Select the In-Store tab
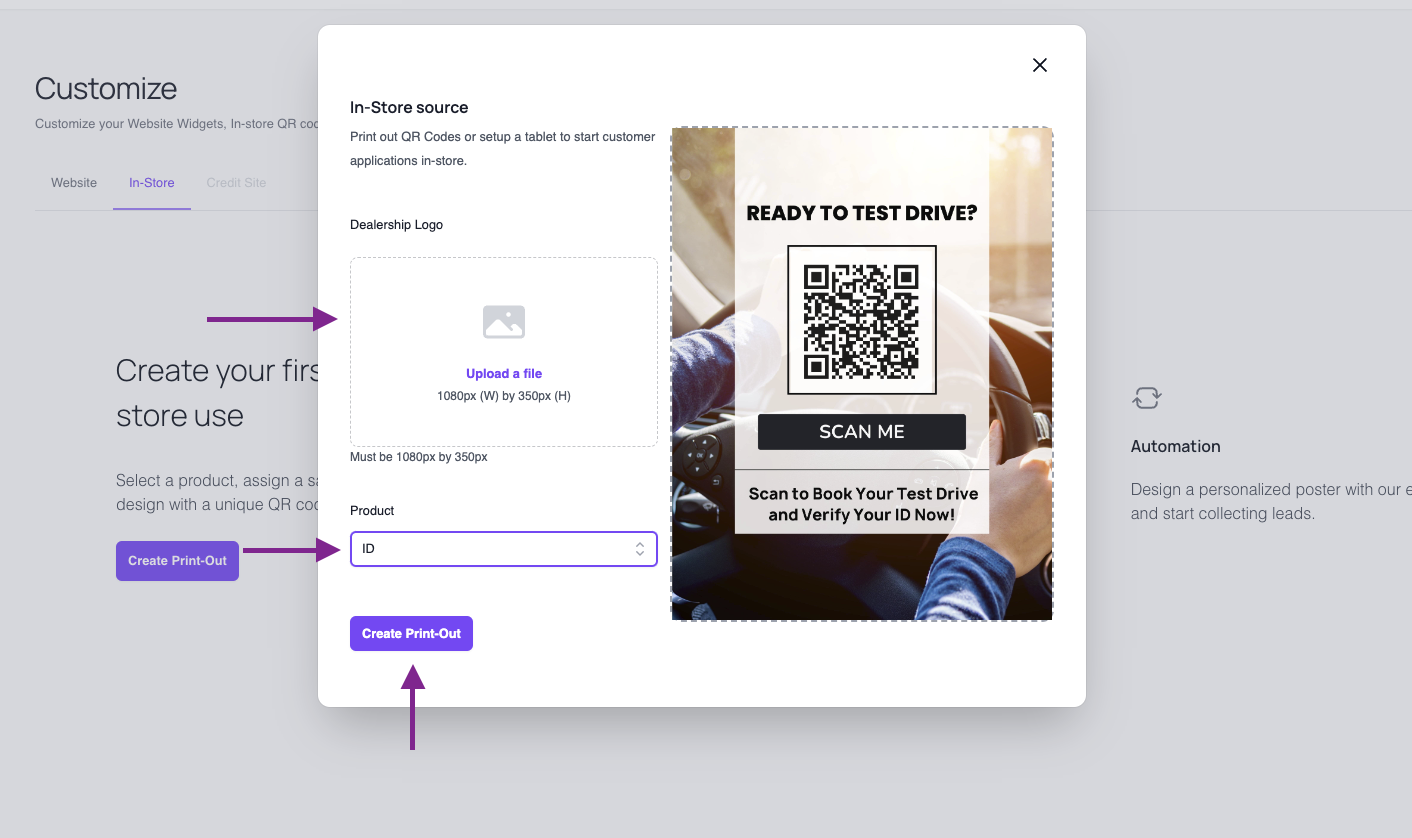1412x838 pixels. (152, 183)
